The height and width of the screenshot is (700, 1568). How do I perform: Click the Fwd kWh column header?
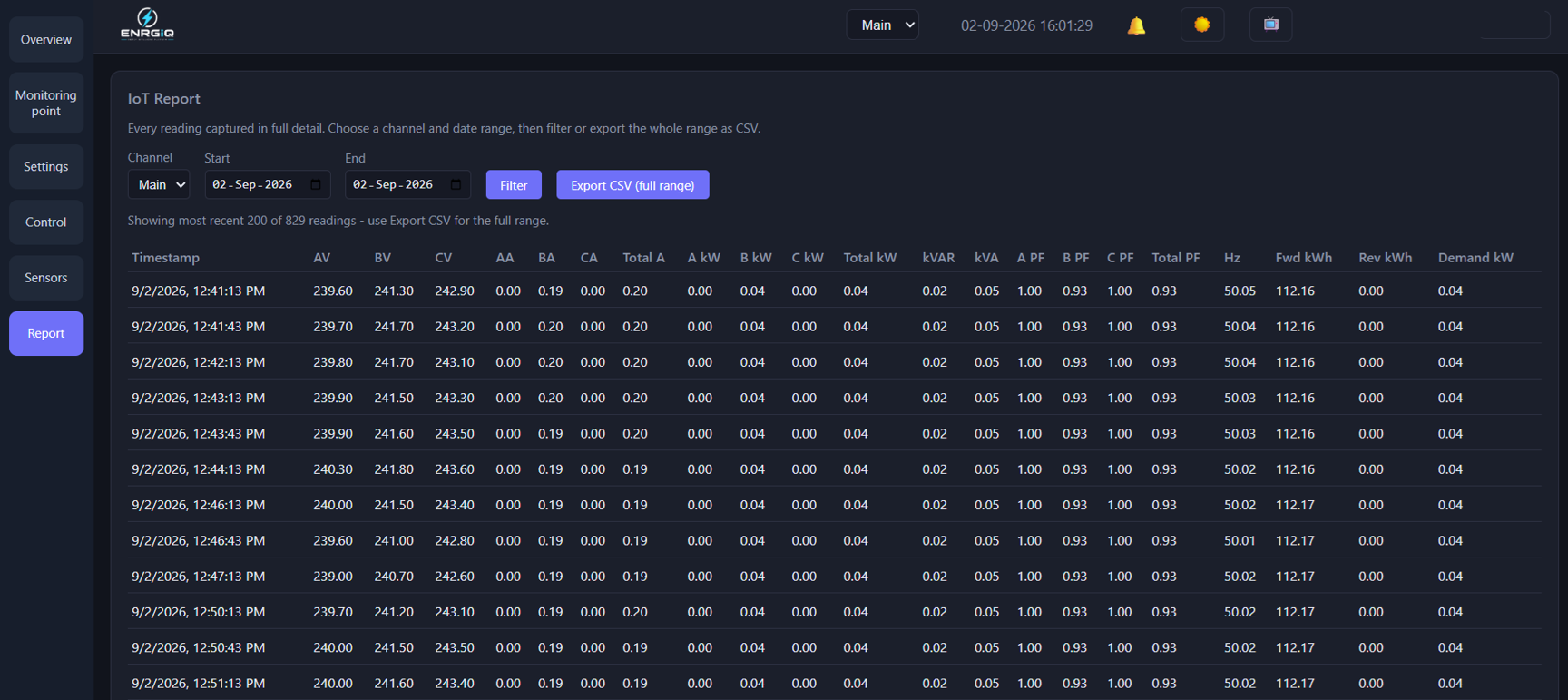pyautogui.click(x=1304, y=258)
